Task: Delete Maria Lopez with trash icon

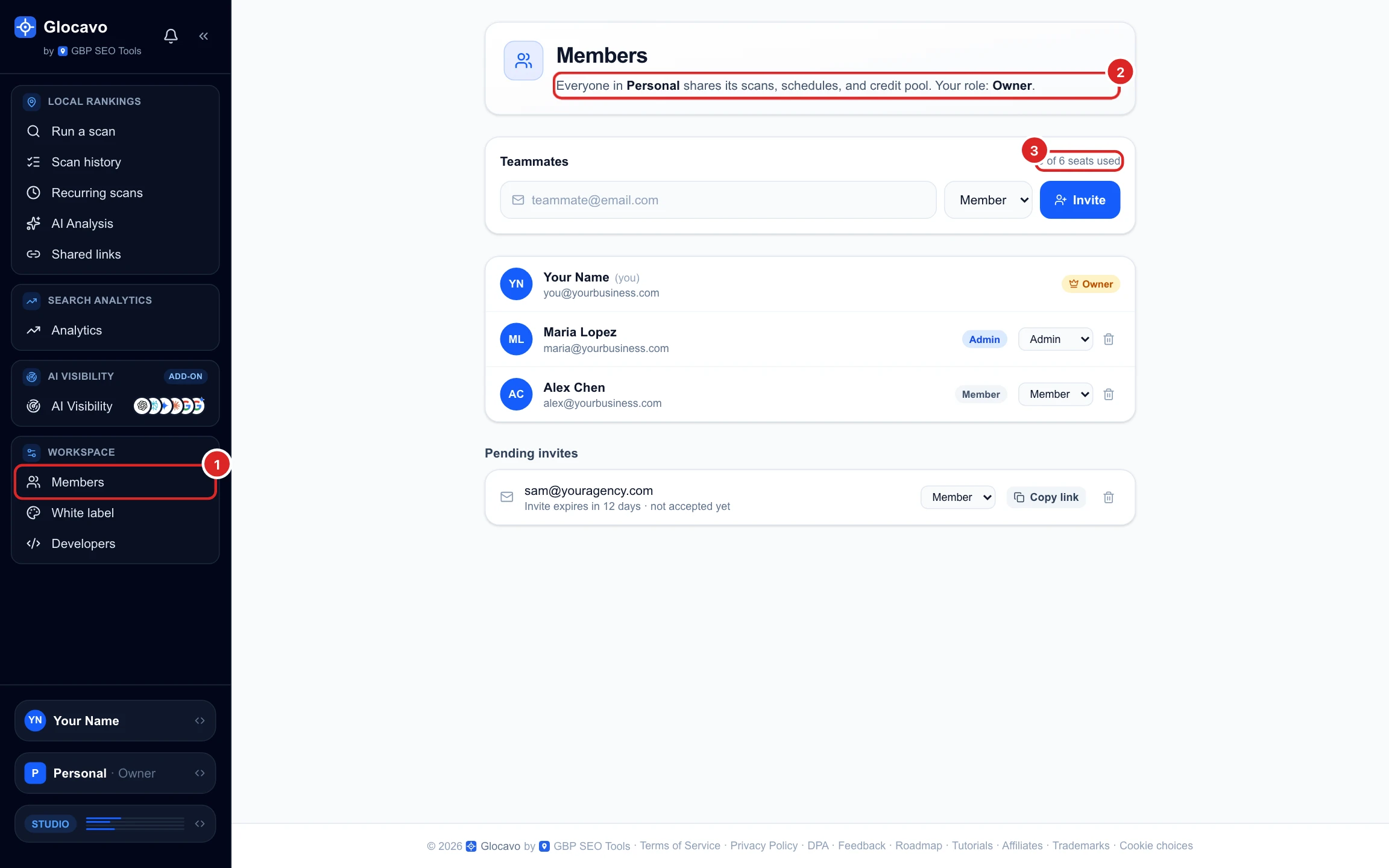Action: tap(1108, 339)
